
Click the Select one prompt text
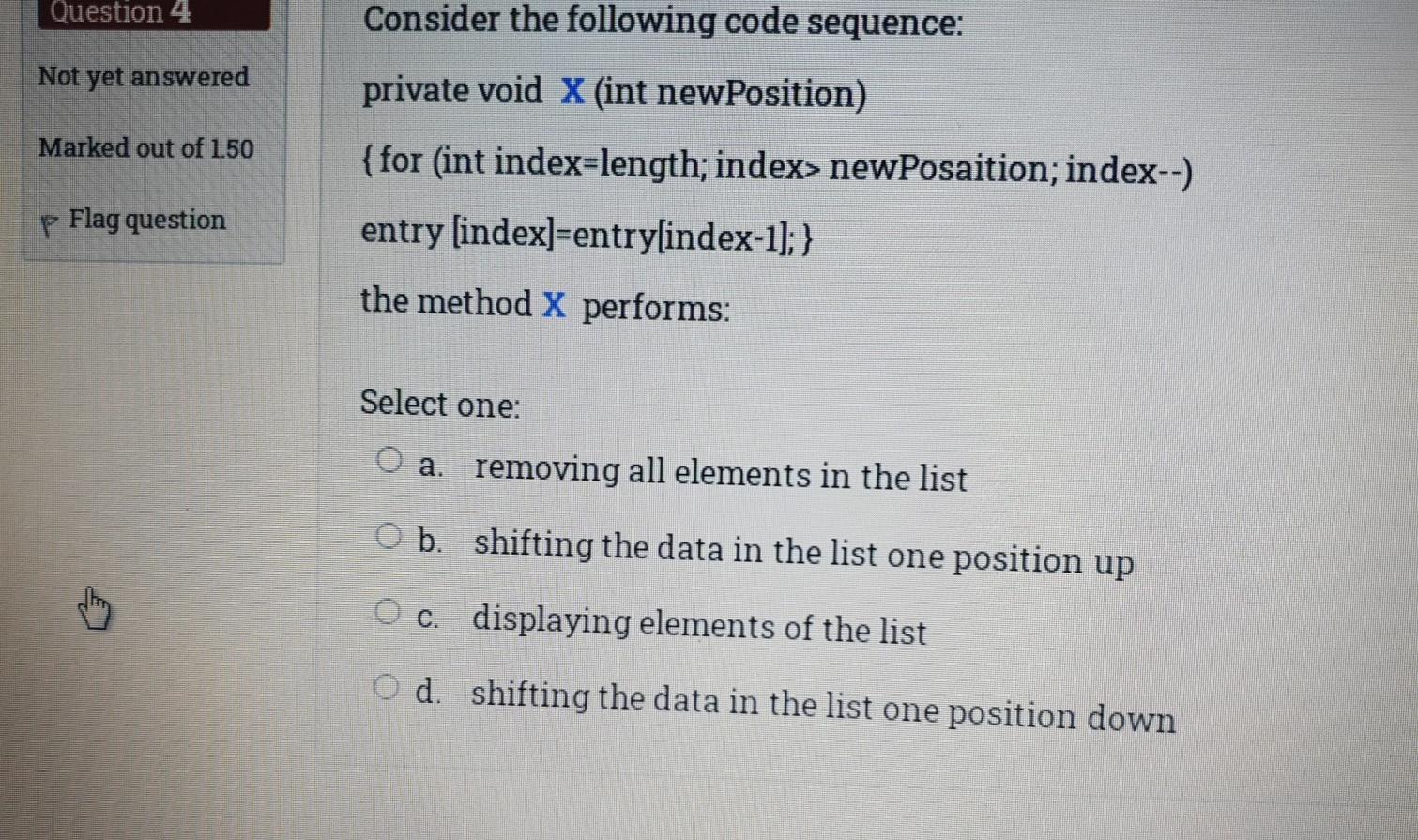pyautogui.click(x=438, y=404)
